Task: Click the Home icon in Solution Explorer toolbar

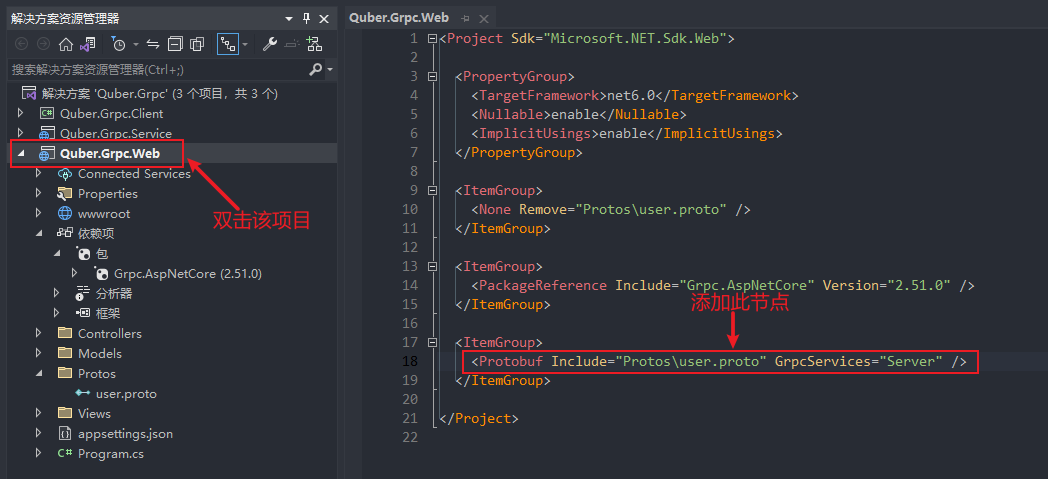Action: (66, 45)
